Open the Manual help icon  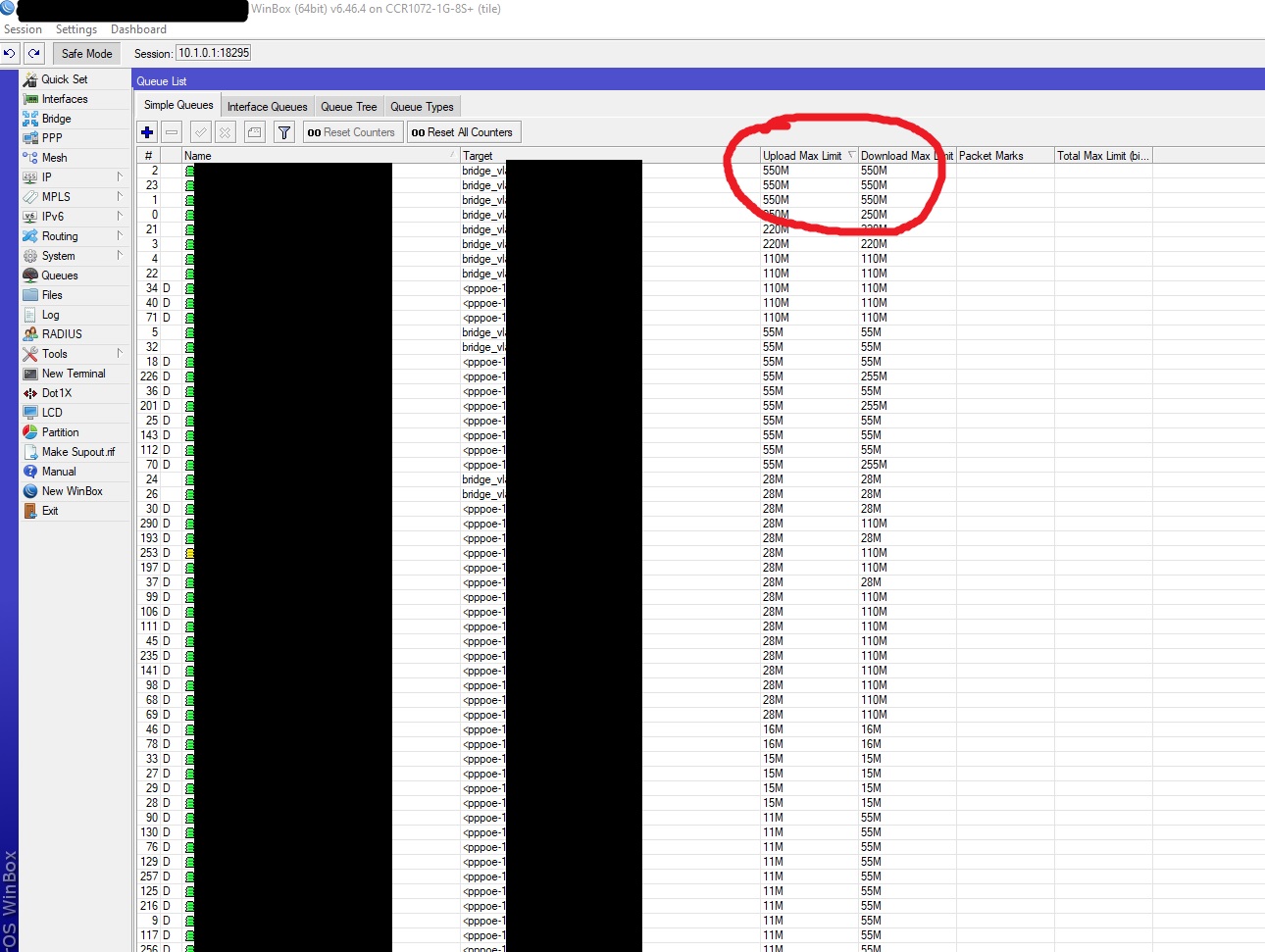click(30, 472)
